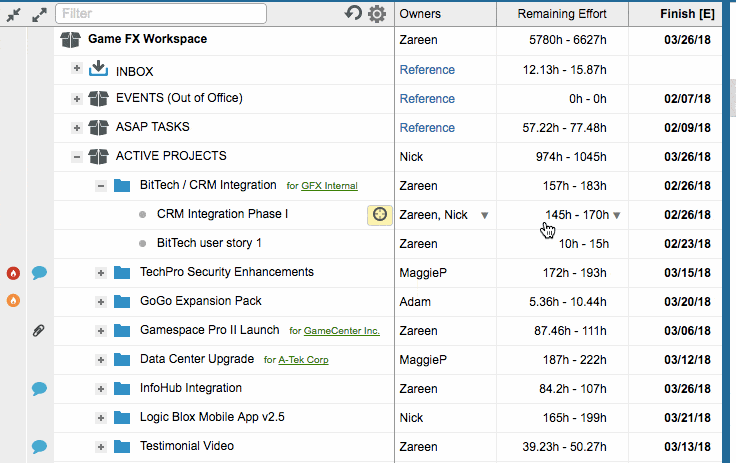This screenshot has width=736, height=463.
Task: Expand the ASAP TASKS package
Action: (77, 128)
